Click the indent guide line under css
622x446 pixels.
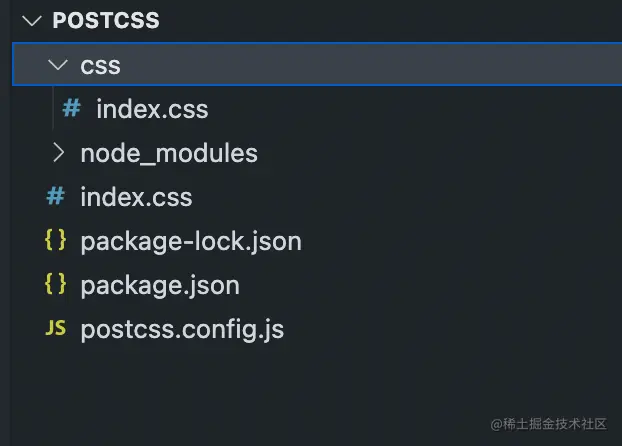(x=53, y=109)
